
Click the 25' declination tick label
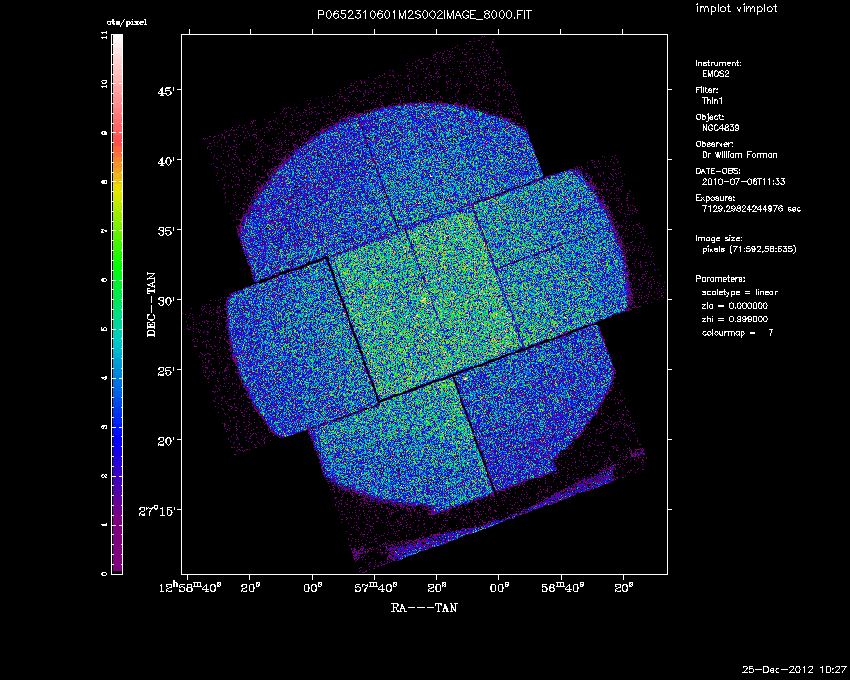click(x=166, y=371)
